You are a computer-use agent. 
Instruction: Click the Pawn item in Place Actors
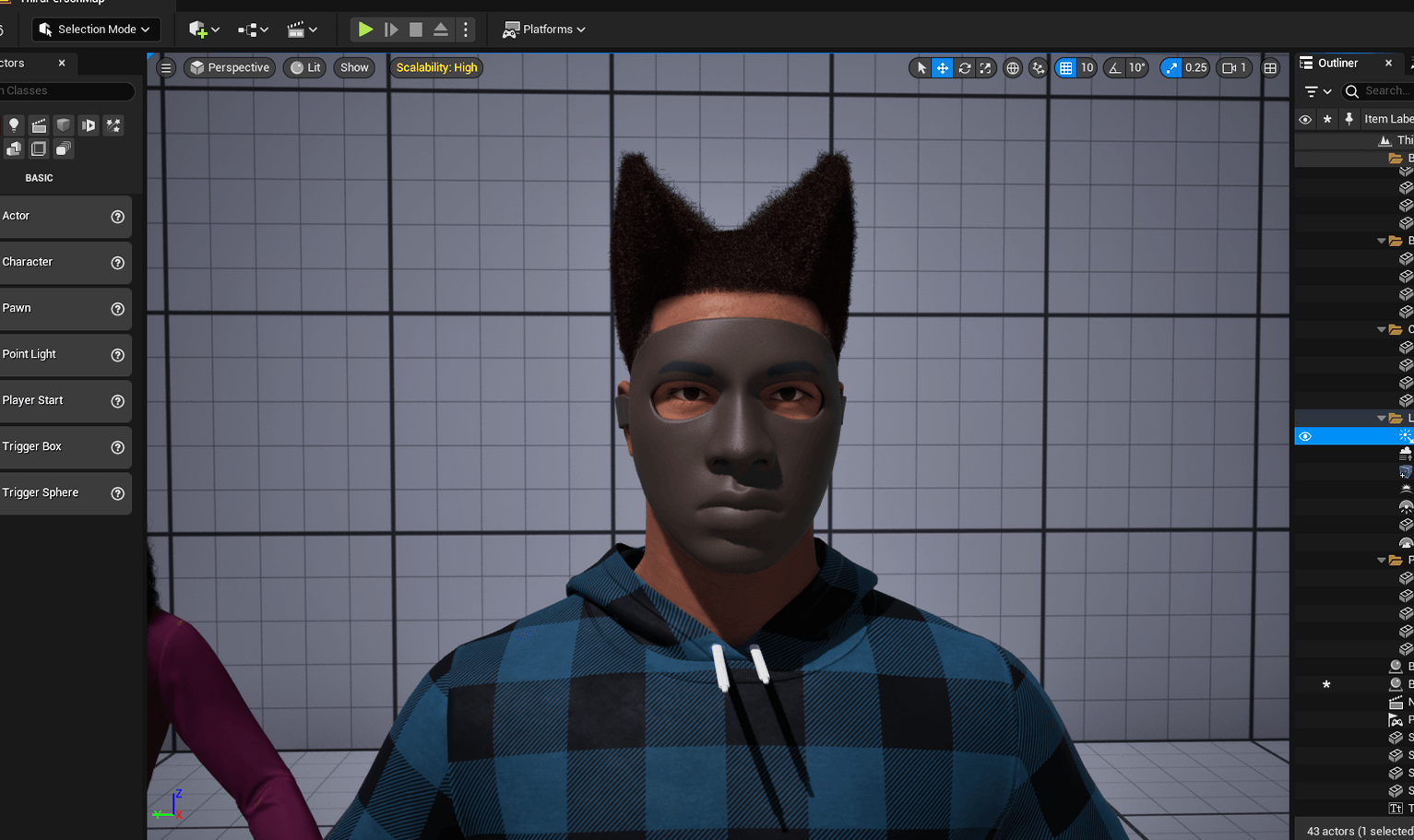pos(65,309)
